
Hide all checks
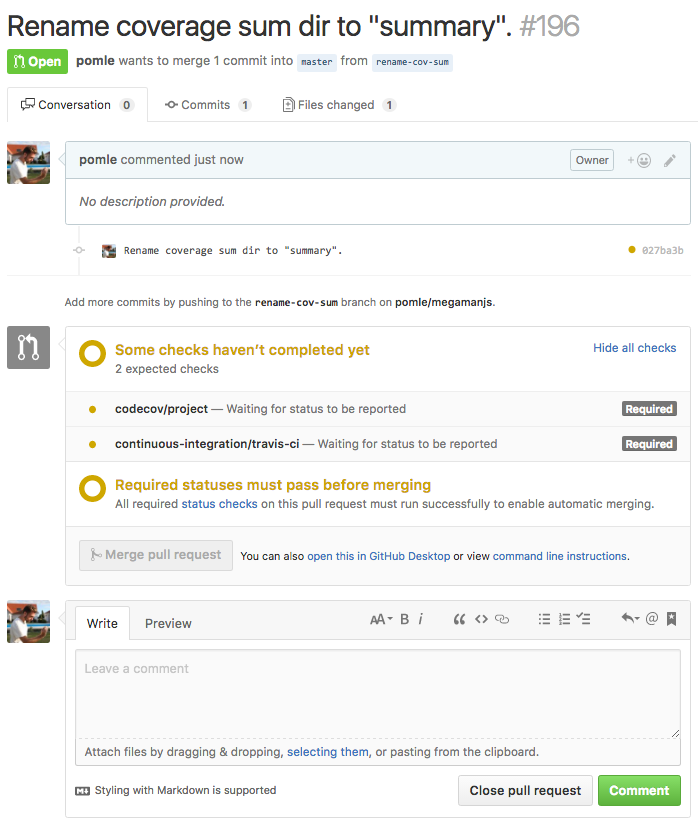pyautogui.click(x=634, y=348)
